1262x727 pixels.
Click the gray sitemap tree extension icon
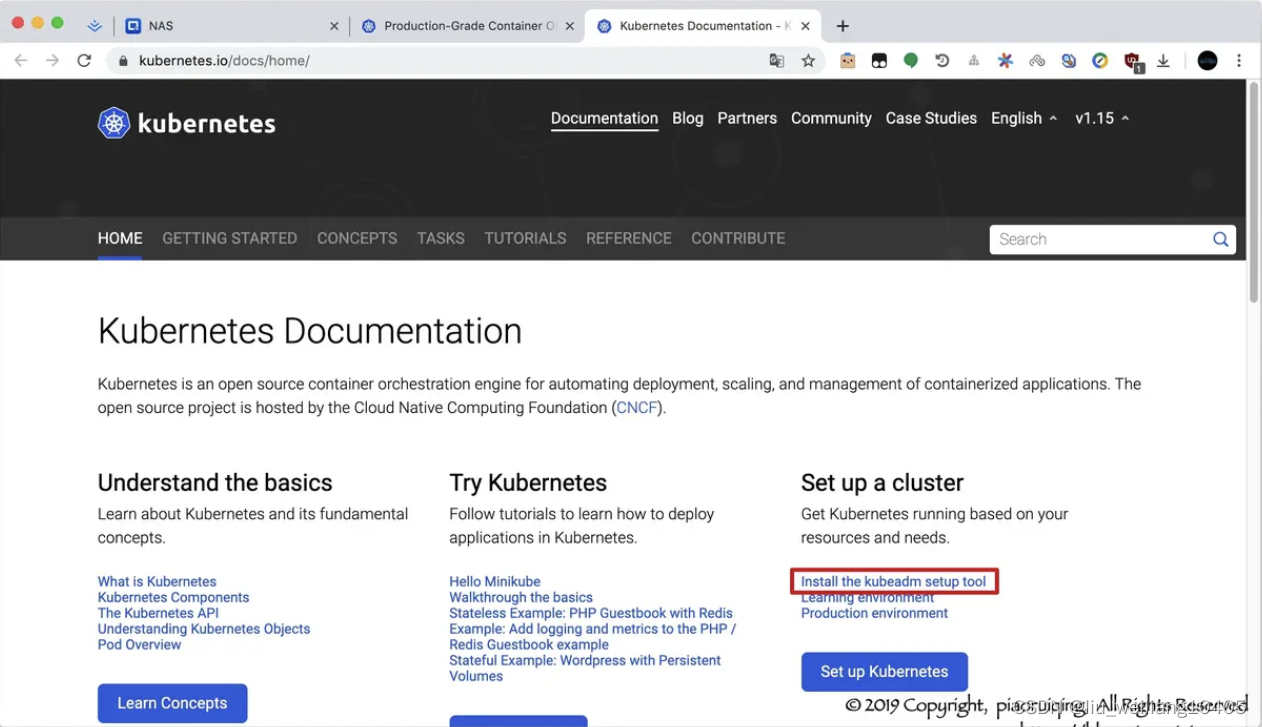click(973, 61)
